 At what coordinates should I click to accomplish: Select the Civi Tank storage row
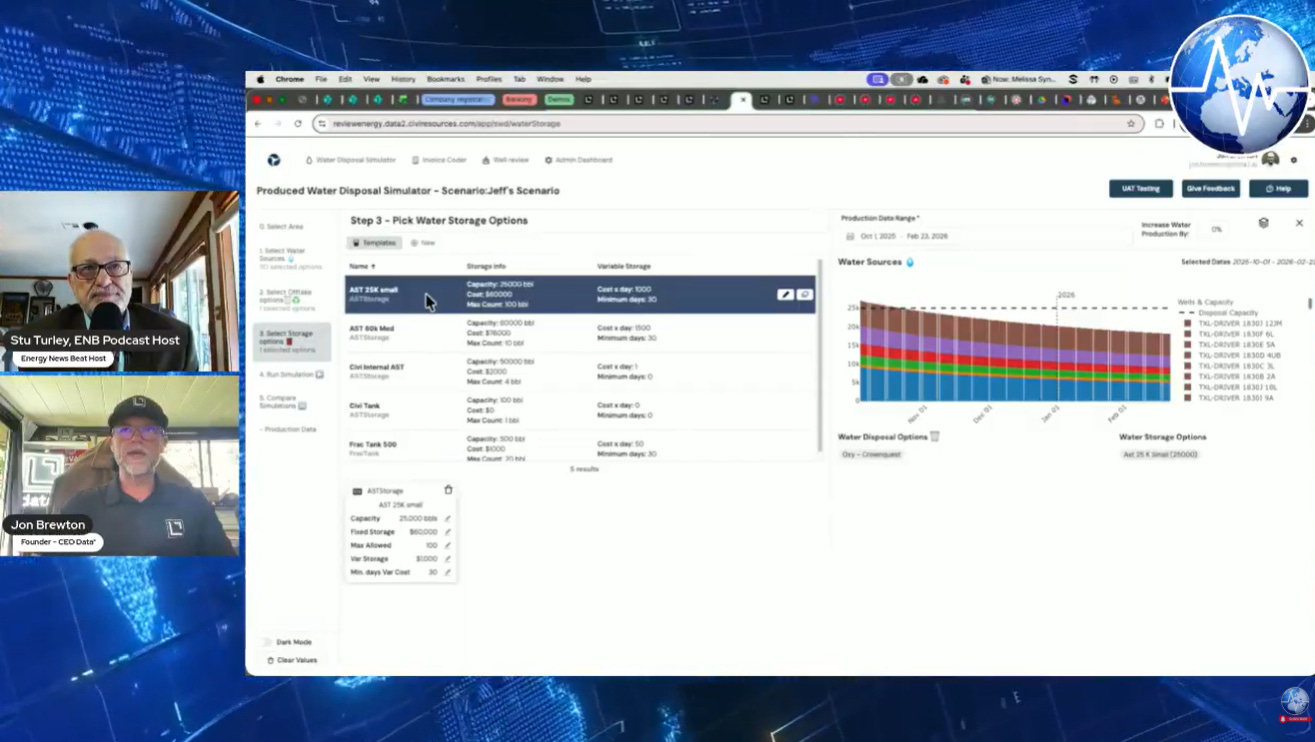coord(580,410)
